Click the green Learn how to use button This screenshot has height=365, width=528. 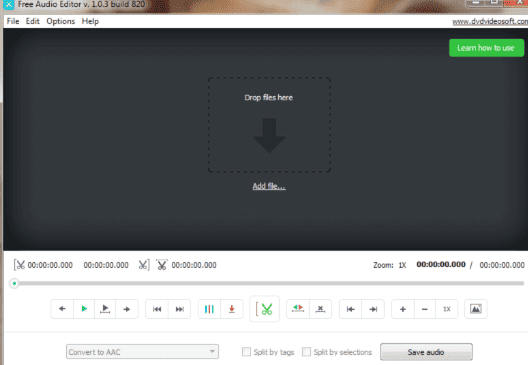(486, 48)
